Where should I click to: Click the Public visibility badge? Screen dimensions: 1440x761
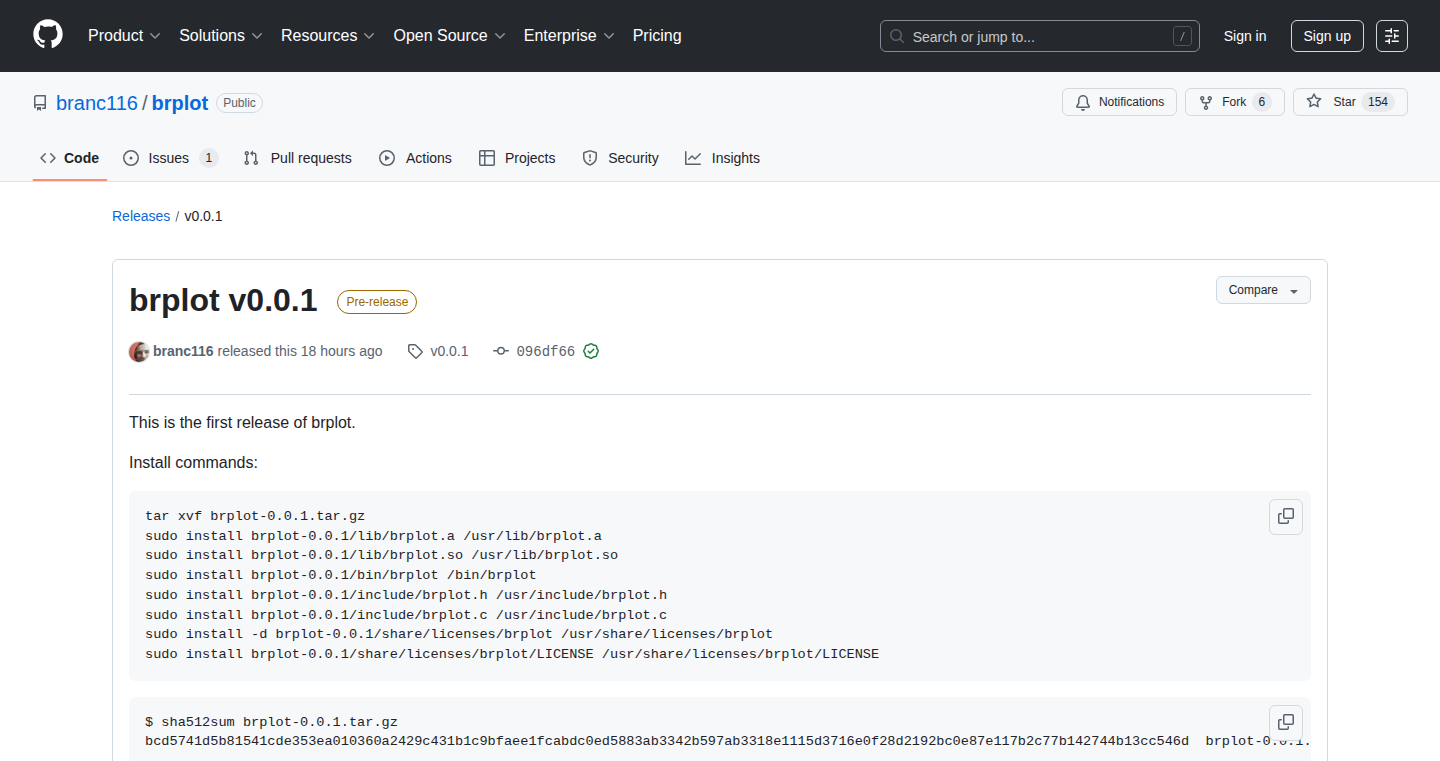point(239,103)
